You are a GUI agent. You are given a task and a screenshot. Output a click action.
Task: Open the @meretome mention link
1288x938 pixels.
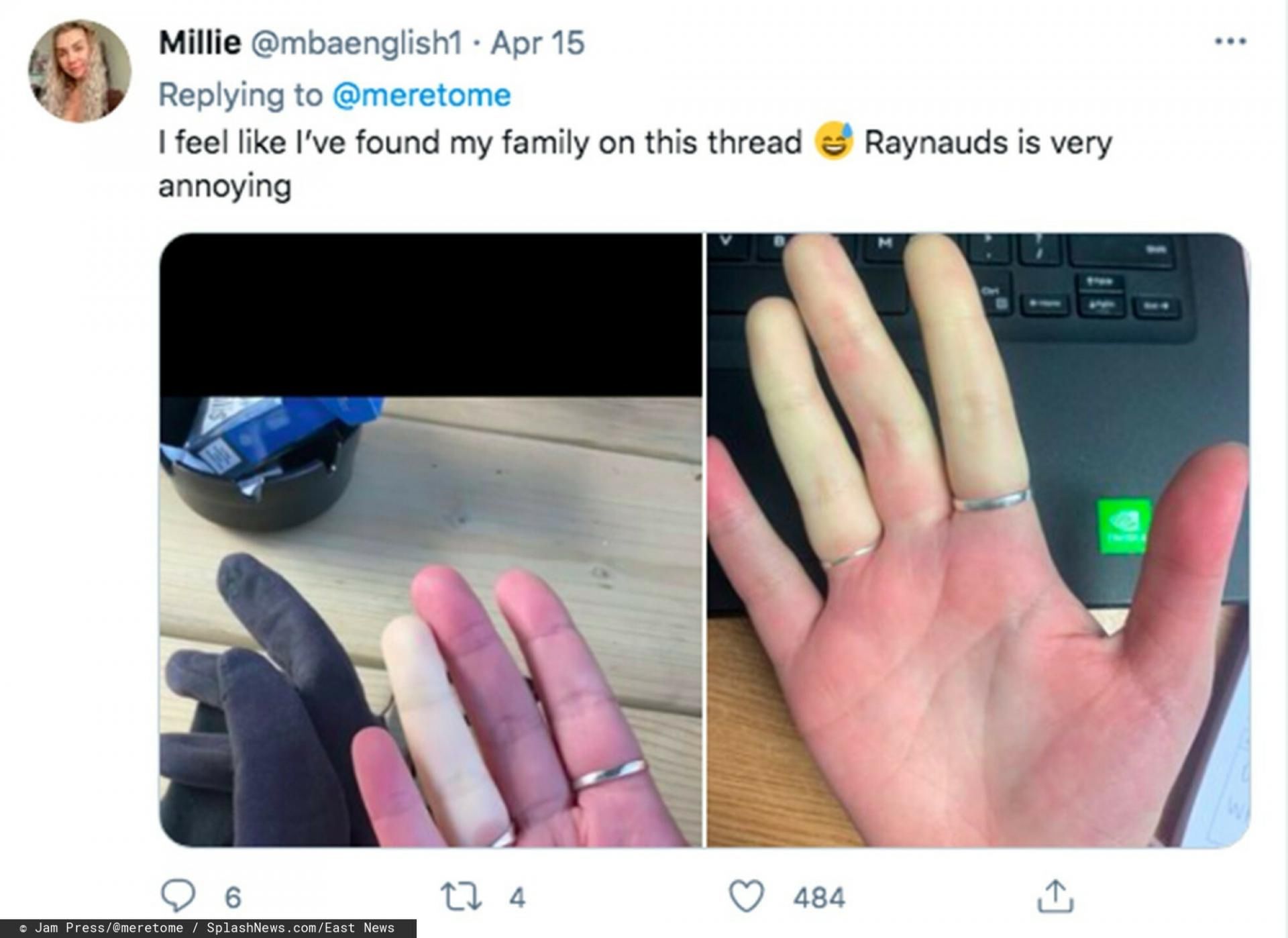click(x=422, y=95)
